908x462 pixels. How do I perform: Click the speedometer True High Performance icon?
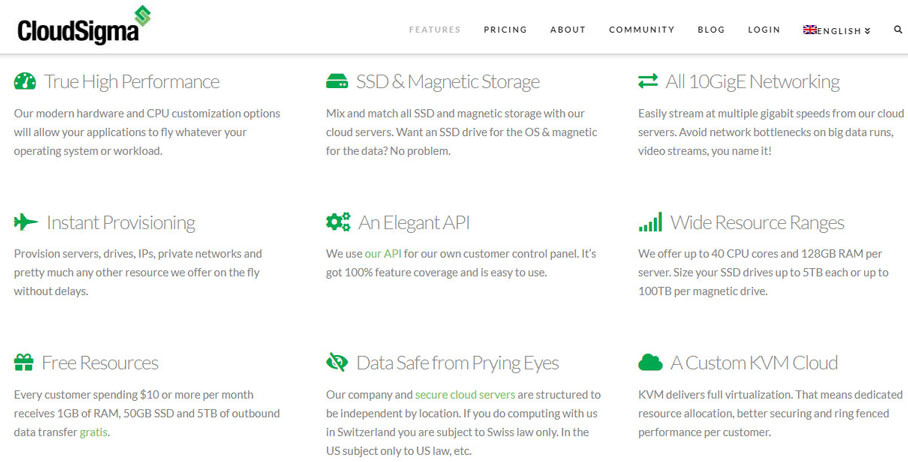click(25, 81)
